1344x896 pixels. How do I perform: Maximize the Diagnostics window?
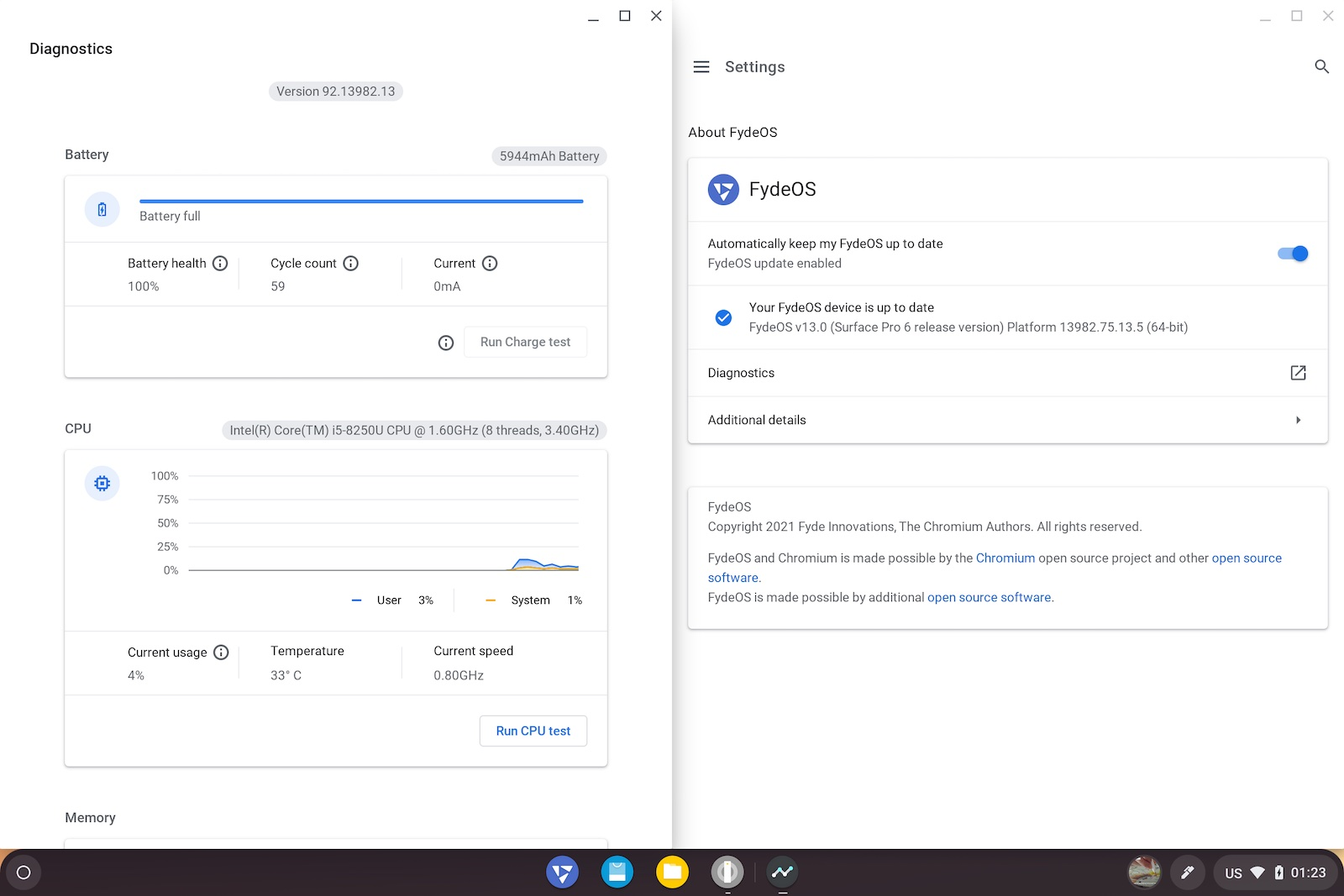click(x=625, y=16)
